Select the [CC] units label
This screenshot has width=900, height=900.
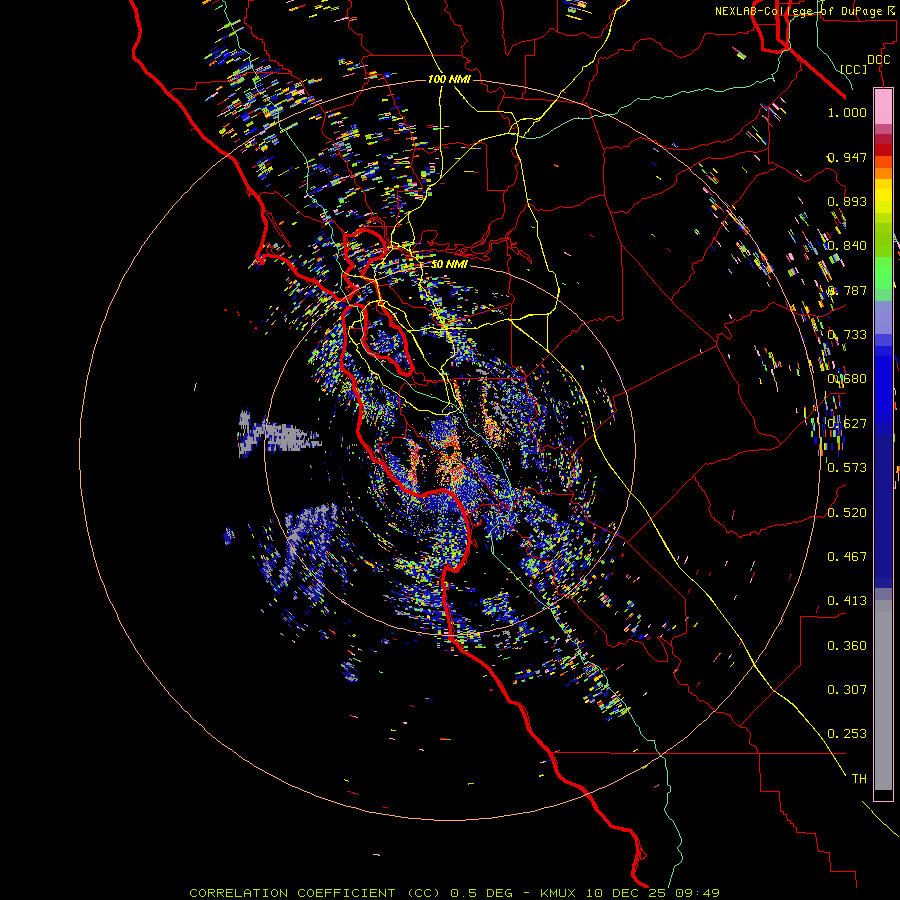pos(854,69)
